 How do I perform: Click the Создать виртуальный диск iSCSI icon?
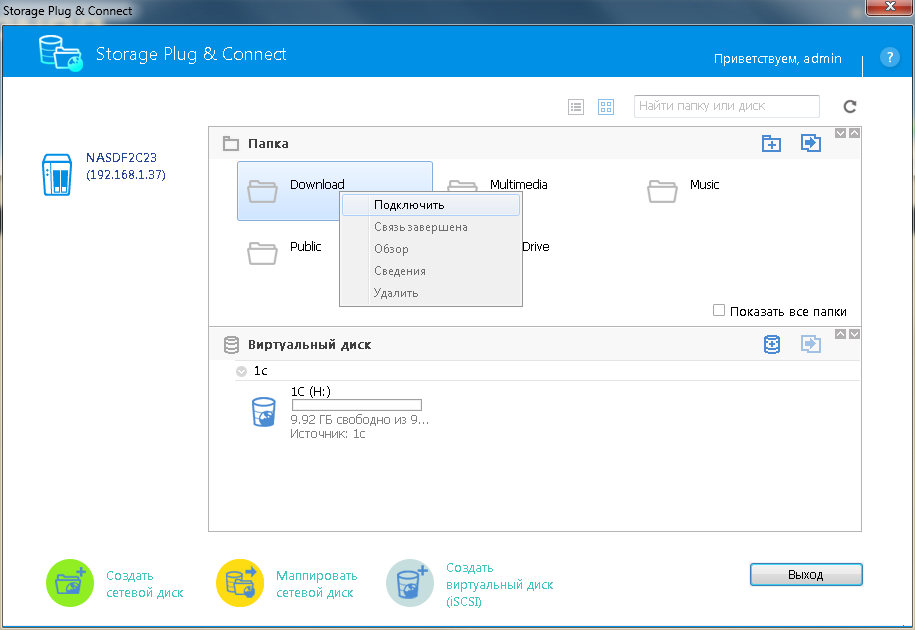(410, 583)
